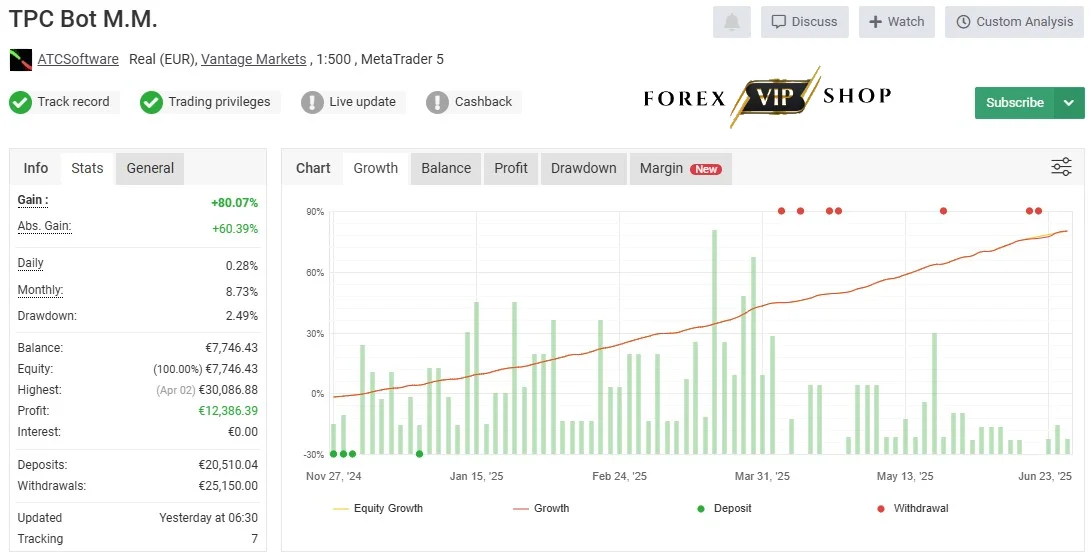1091x560 pixels.
Task: Toggle Withdrawal markers in legend
Action: (912, 509)
